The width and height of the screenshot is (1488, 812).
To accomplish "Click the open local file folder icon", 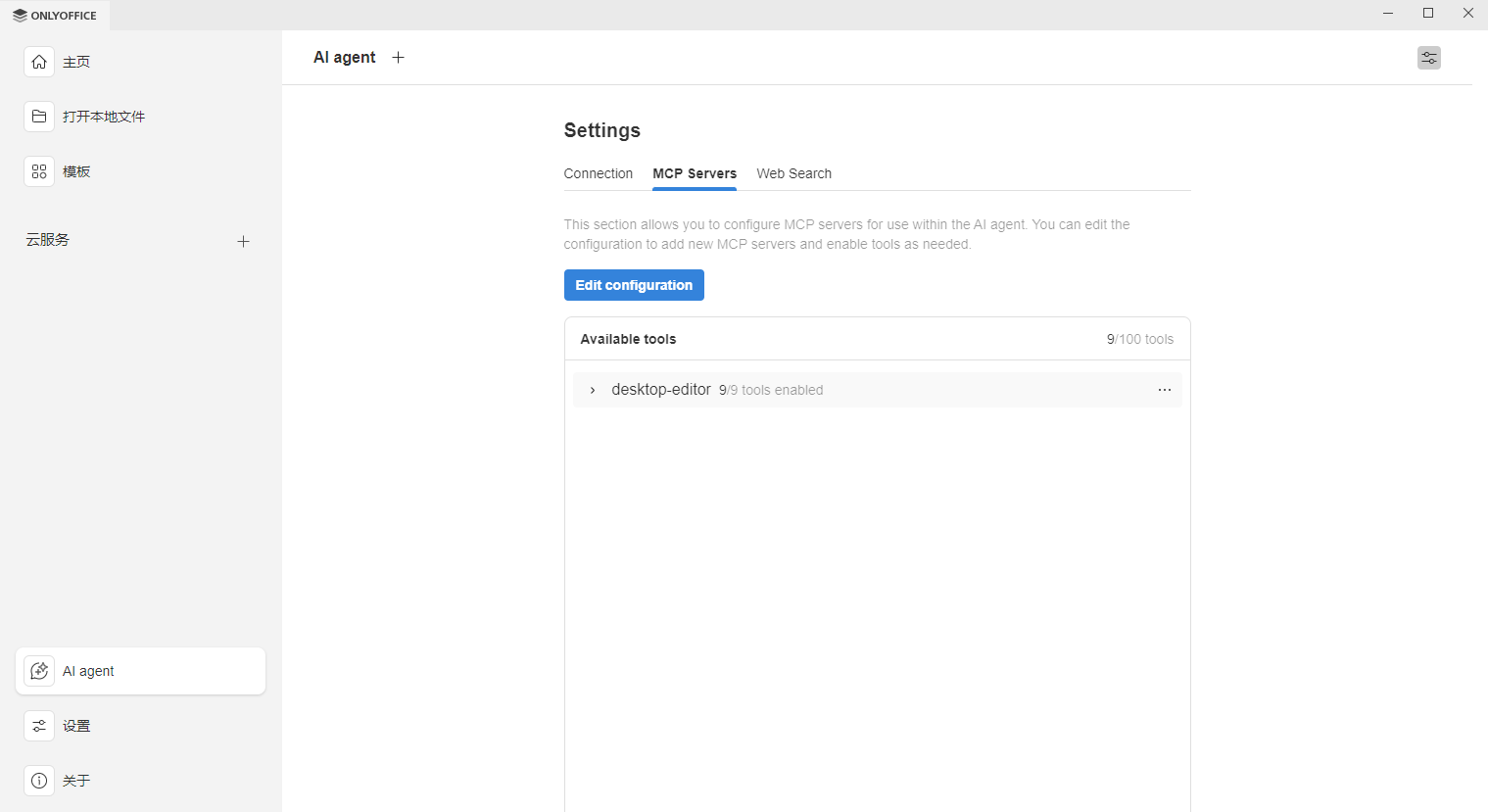I will (x=39, y=117).
